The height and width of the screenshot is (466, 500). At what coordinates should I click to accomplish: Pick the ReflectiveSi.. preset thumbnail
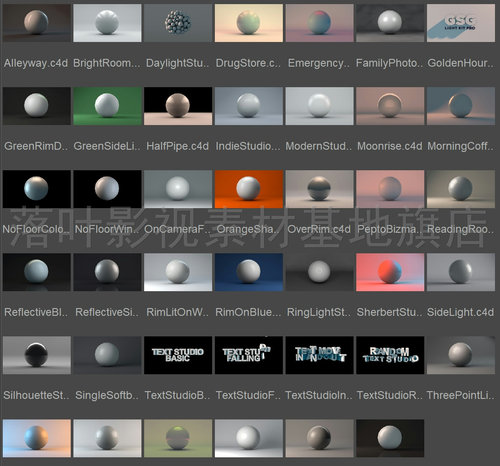[107, 272]
